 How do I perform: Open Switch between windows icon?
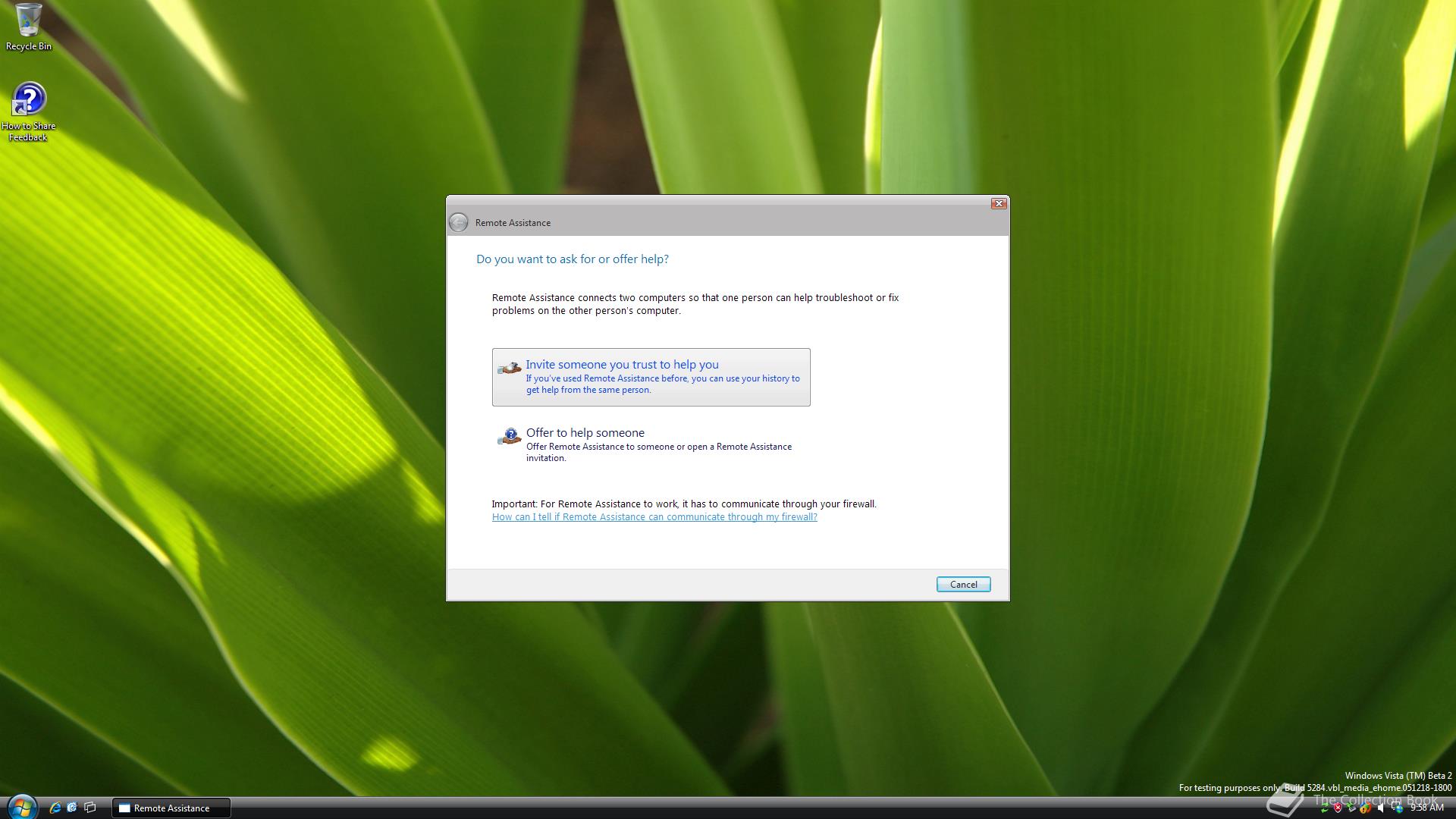click(89, 808)
